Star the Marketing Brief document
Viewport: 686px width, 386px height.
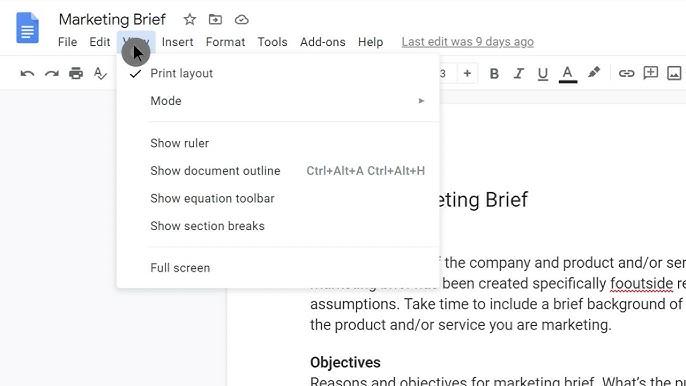click(x=189, y=19)
